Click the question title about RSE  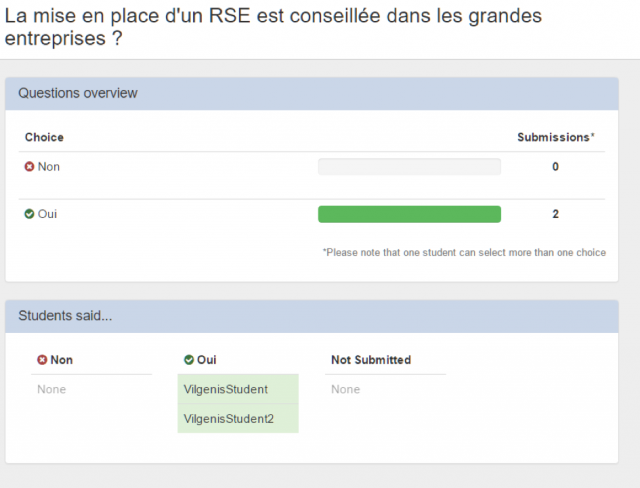tap(273, 27)
